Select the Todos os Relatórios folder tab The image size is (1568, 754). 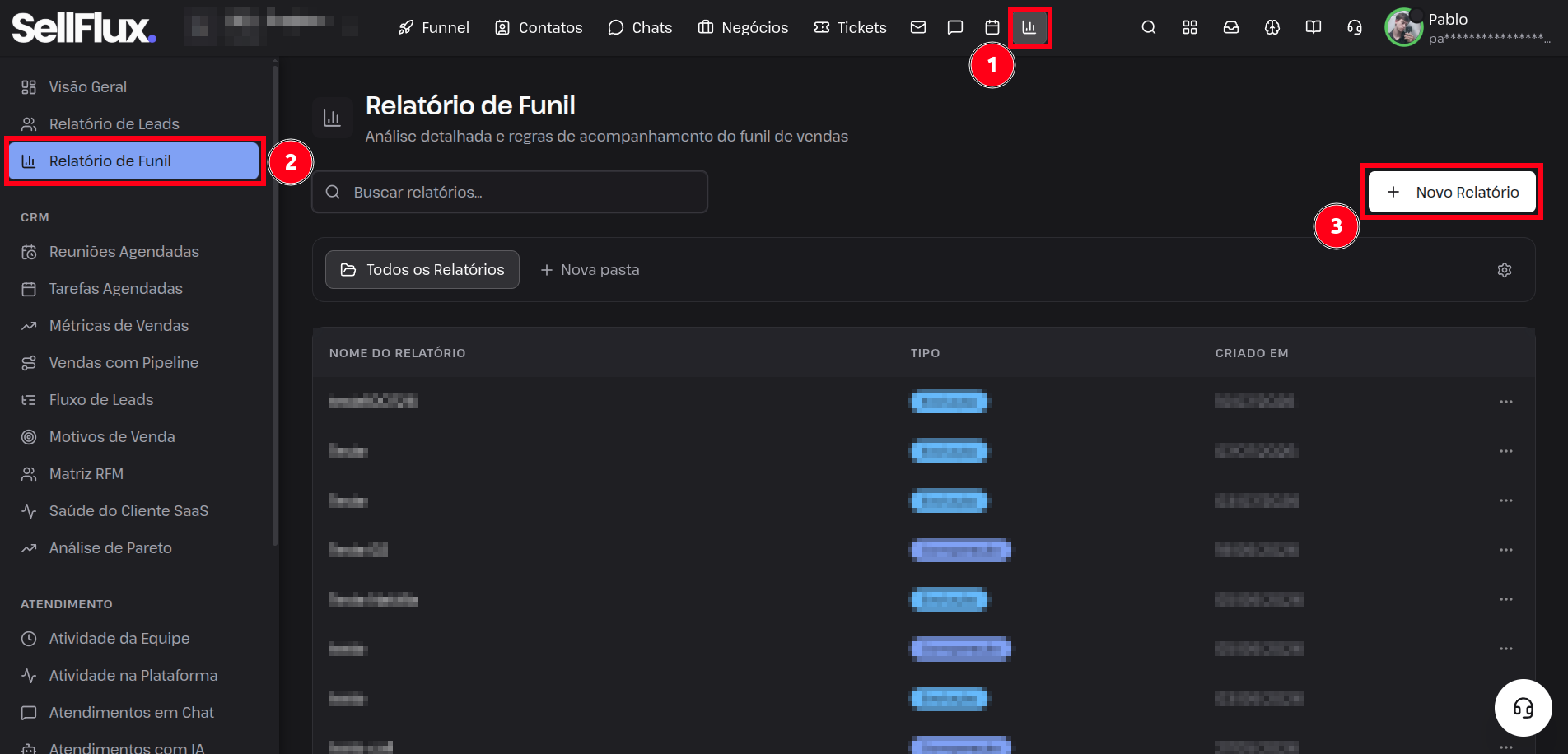[x=422, y=270]
